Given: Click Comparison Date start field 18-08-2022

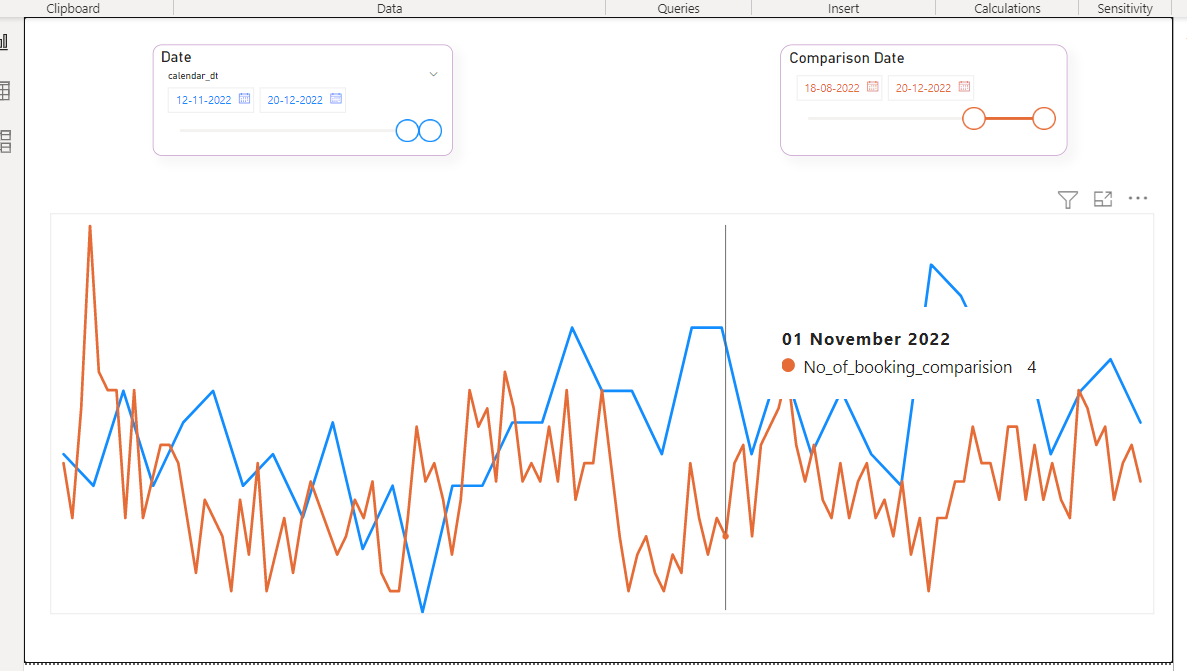Looking at the screenshot, I should (x=839, y=88).
